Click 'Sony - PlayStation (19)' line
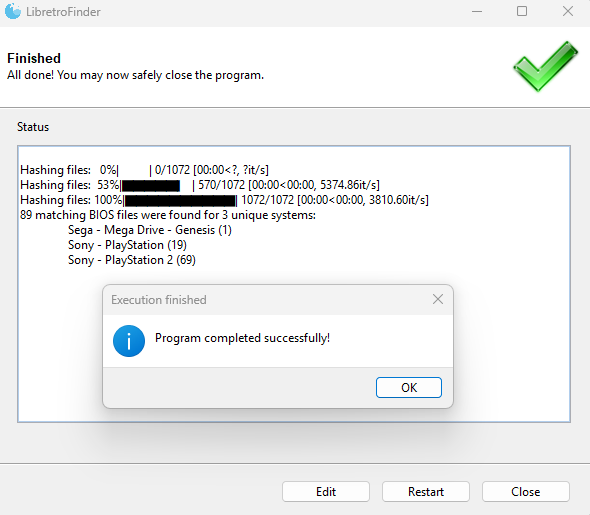Viewport: 590px width, 515px height. coord(127,245)
